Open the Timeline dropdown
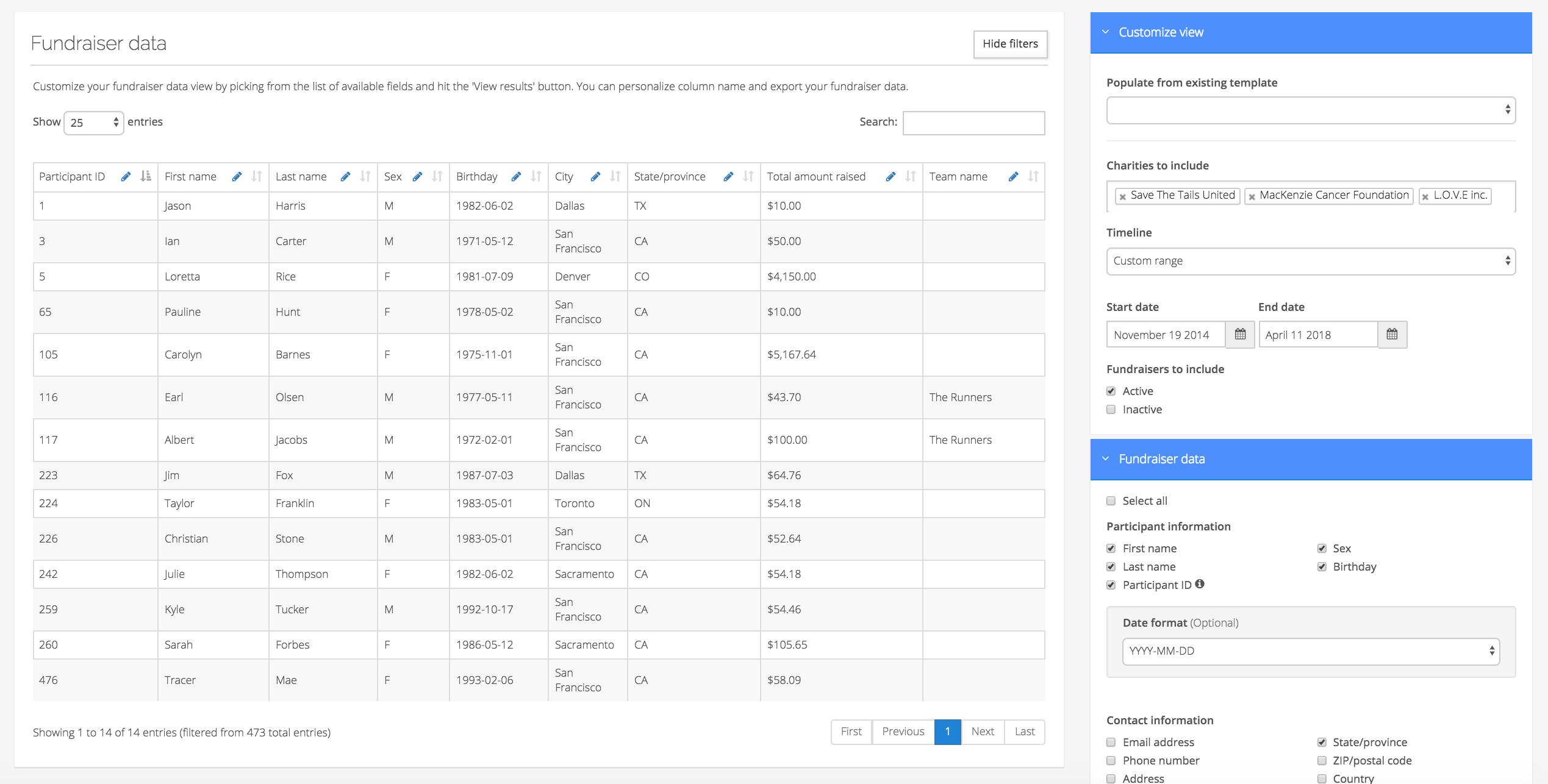This screenshot has height=784, width=1548. (x=1310, y=261)
